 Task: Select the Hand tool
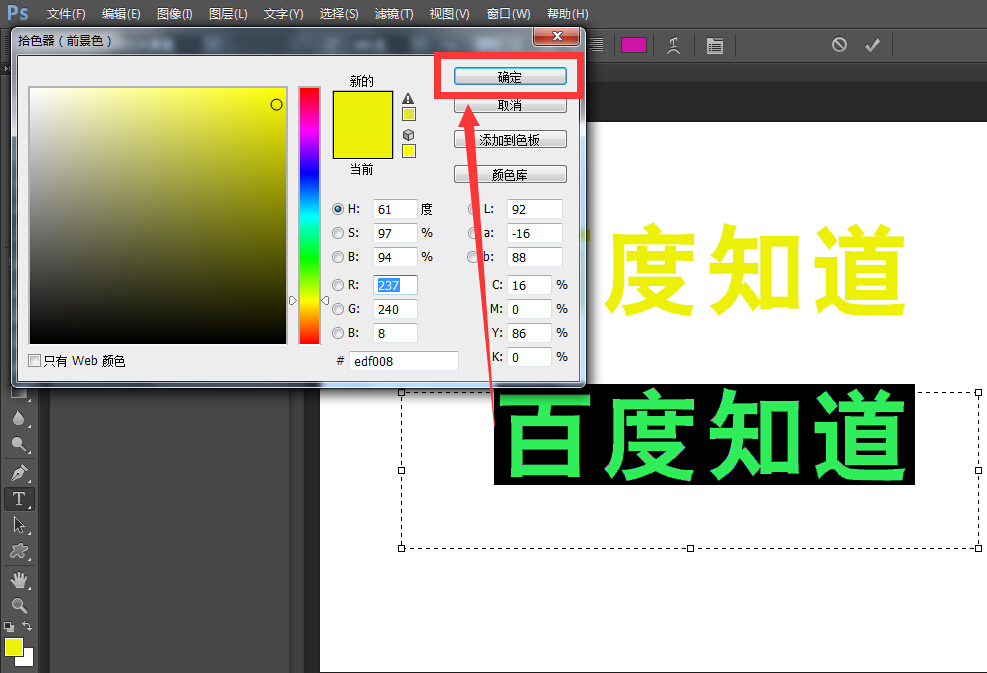(x=19, y=579)
